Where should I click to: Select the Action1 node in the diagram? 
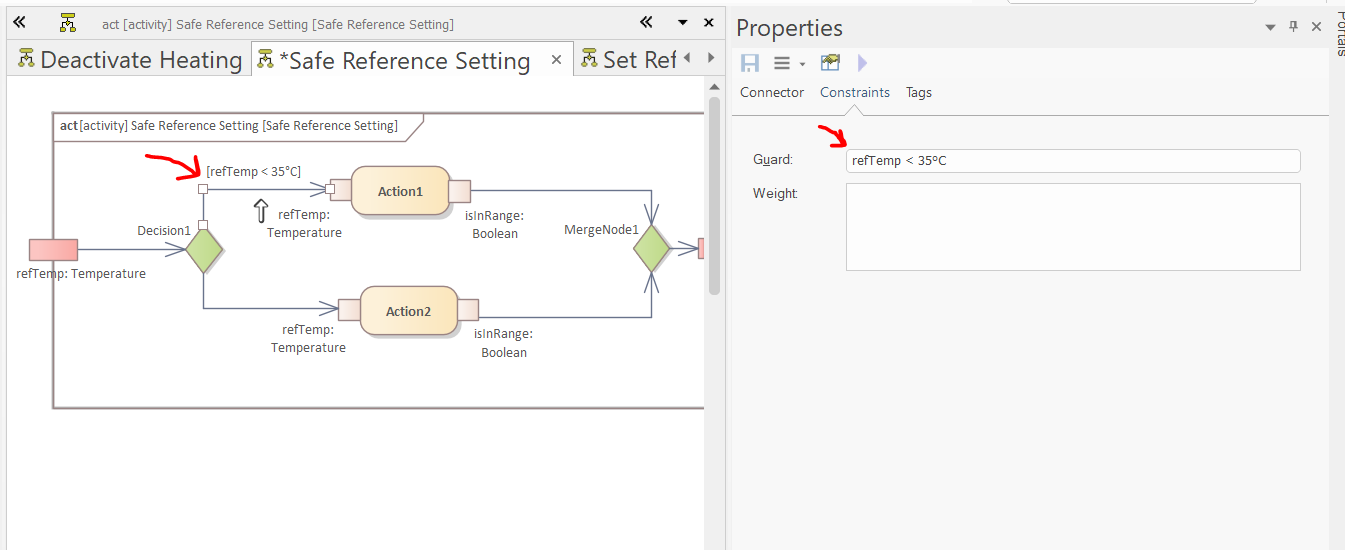[x=400, y=191]
